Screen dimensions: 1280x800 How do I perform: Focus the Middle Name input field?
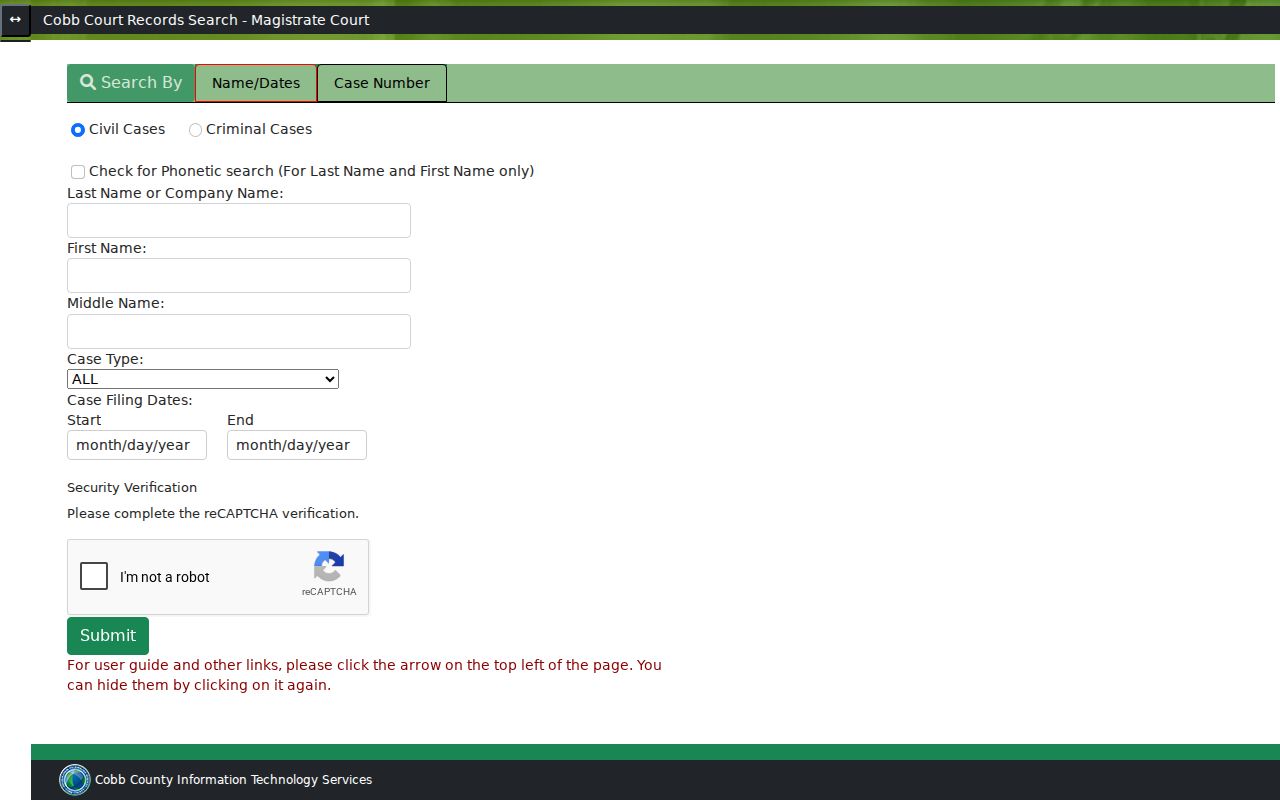click(239, 332)
